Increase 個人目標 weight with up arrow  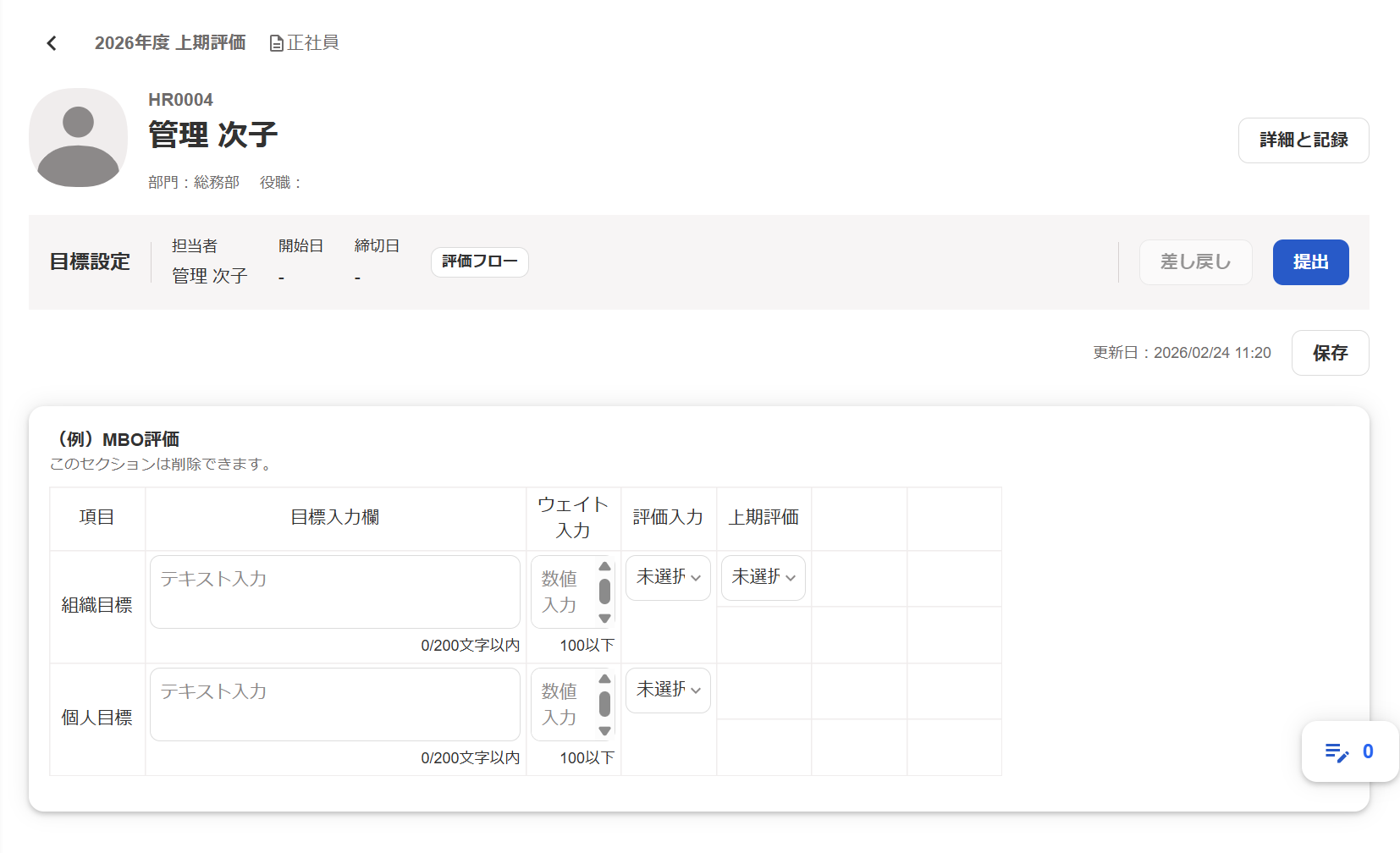click(x=604, y=679)
